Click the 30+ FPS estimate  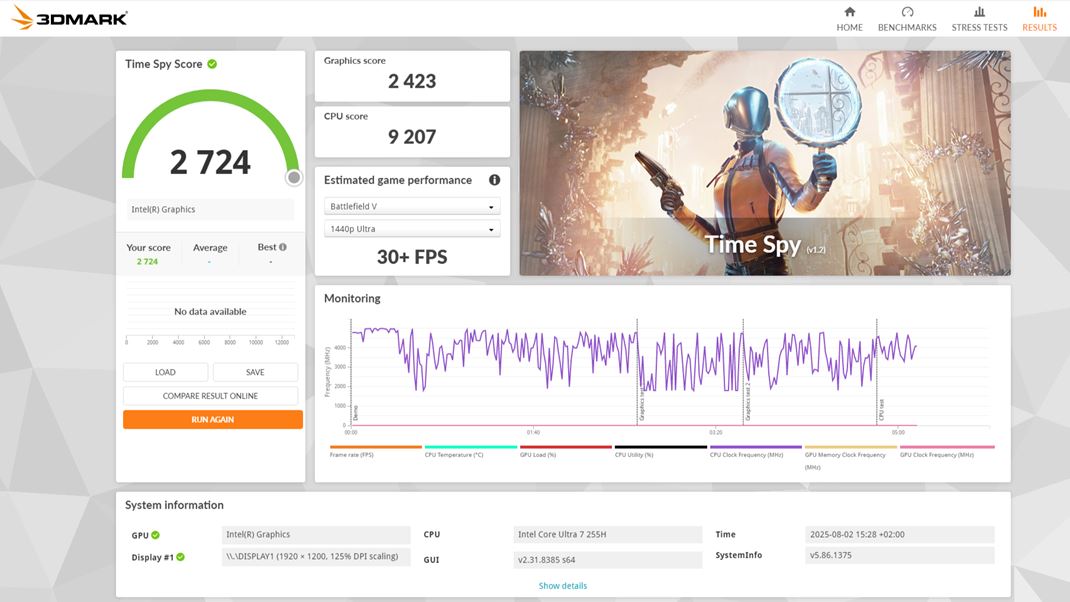point(411,257)
